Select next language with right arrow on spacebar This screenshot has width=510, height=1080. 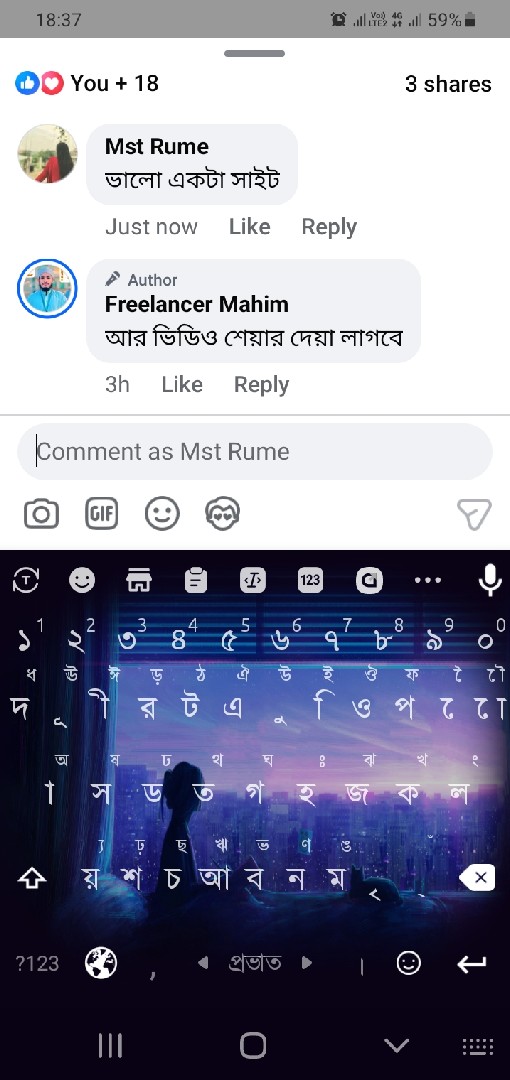[307, 963]
